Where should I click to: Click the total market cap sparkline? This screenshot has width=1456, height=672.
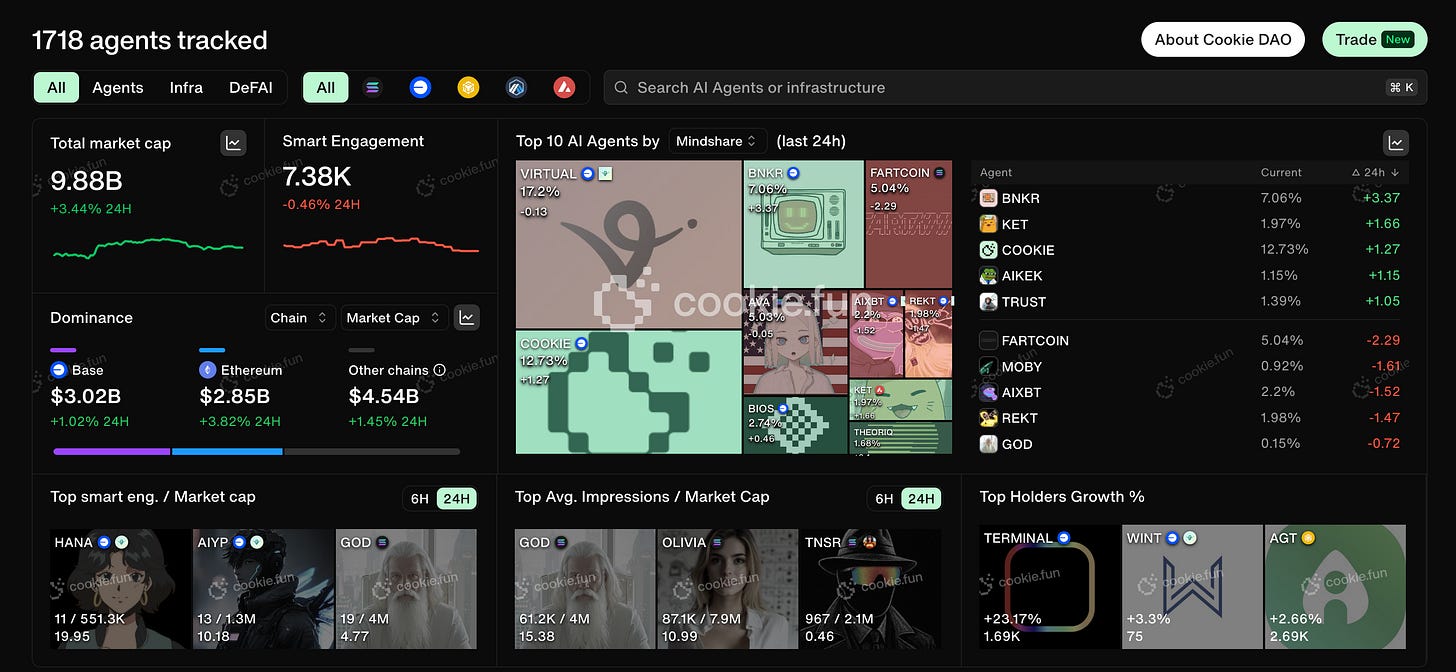[x=148, y=246]
